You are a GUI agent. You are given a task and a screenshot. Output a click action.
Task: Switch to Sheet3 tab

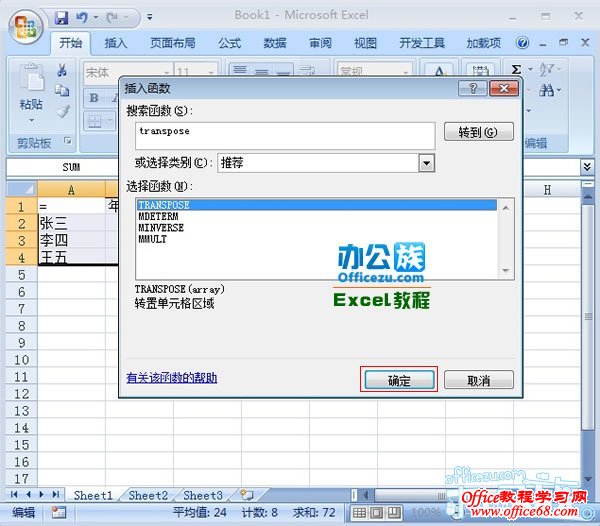(x=203, y=495)
